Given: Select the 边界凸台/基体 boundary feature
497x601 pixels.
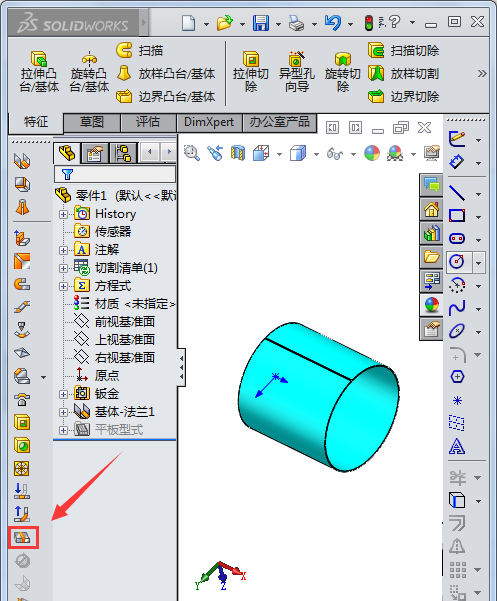Looking at the screenshot, I should pyautogui.click(x=166, y=96).
